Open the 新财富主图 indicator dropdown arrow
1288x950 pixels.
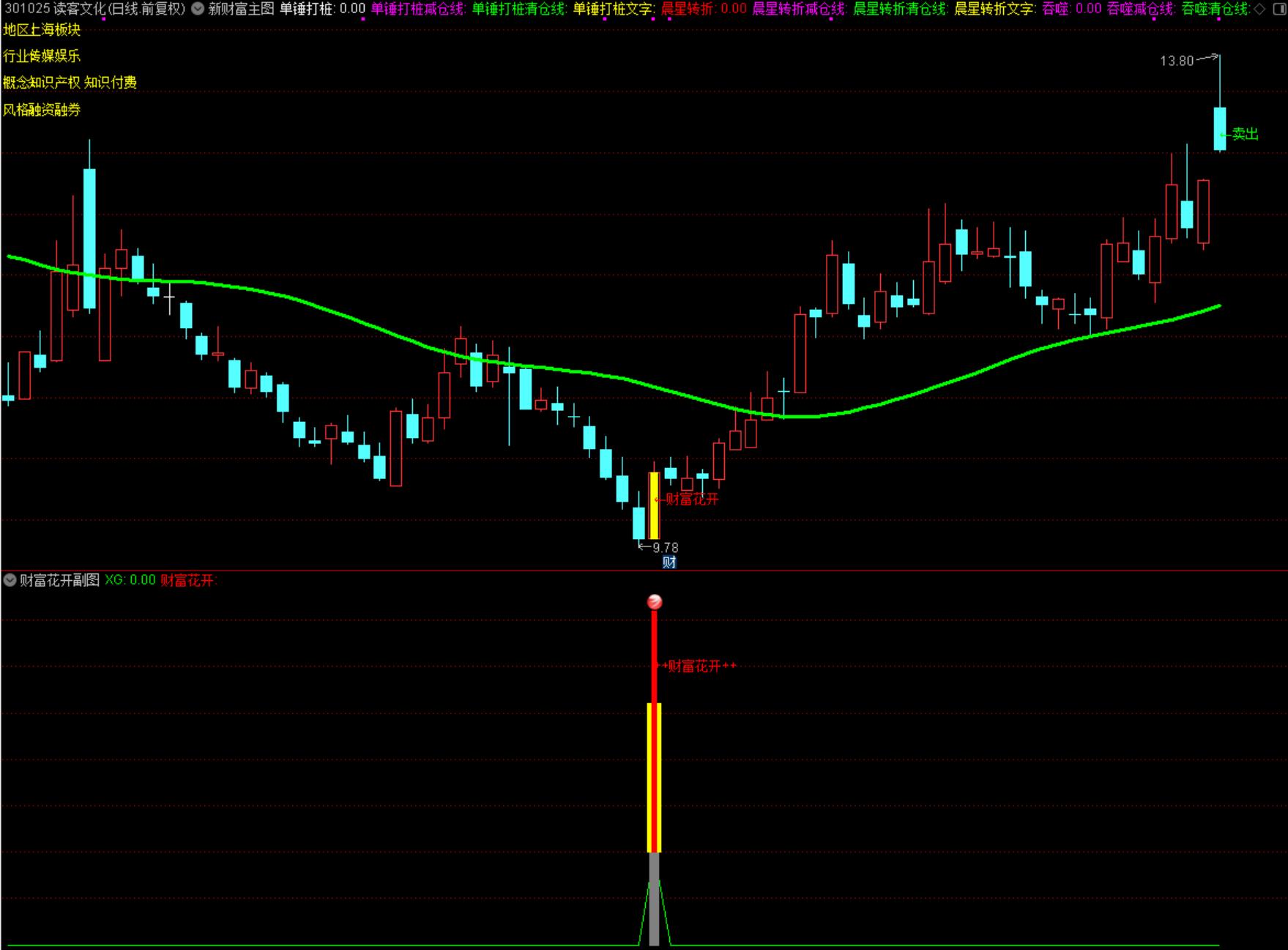tap(198, 9)
